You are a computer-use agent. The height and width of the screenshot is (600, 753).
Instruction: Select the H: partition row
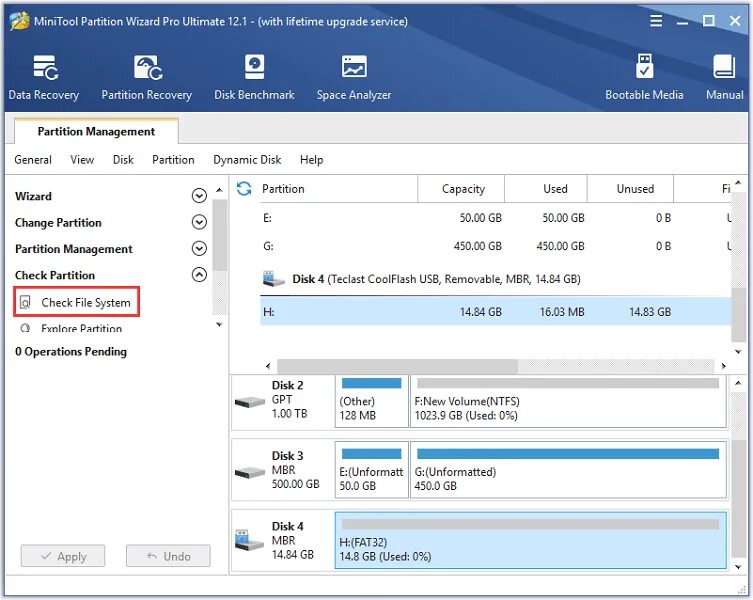[496, 312]
